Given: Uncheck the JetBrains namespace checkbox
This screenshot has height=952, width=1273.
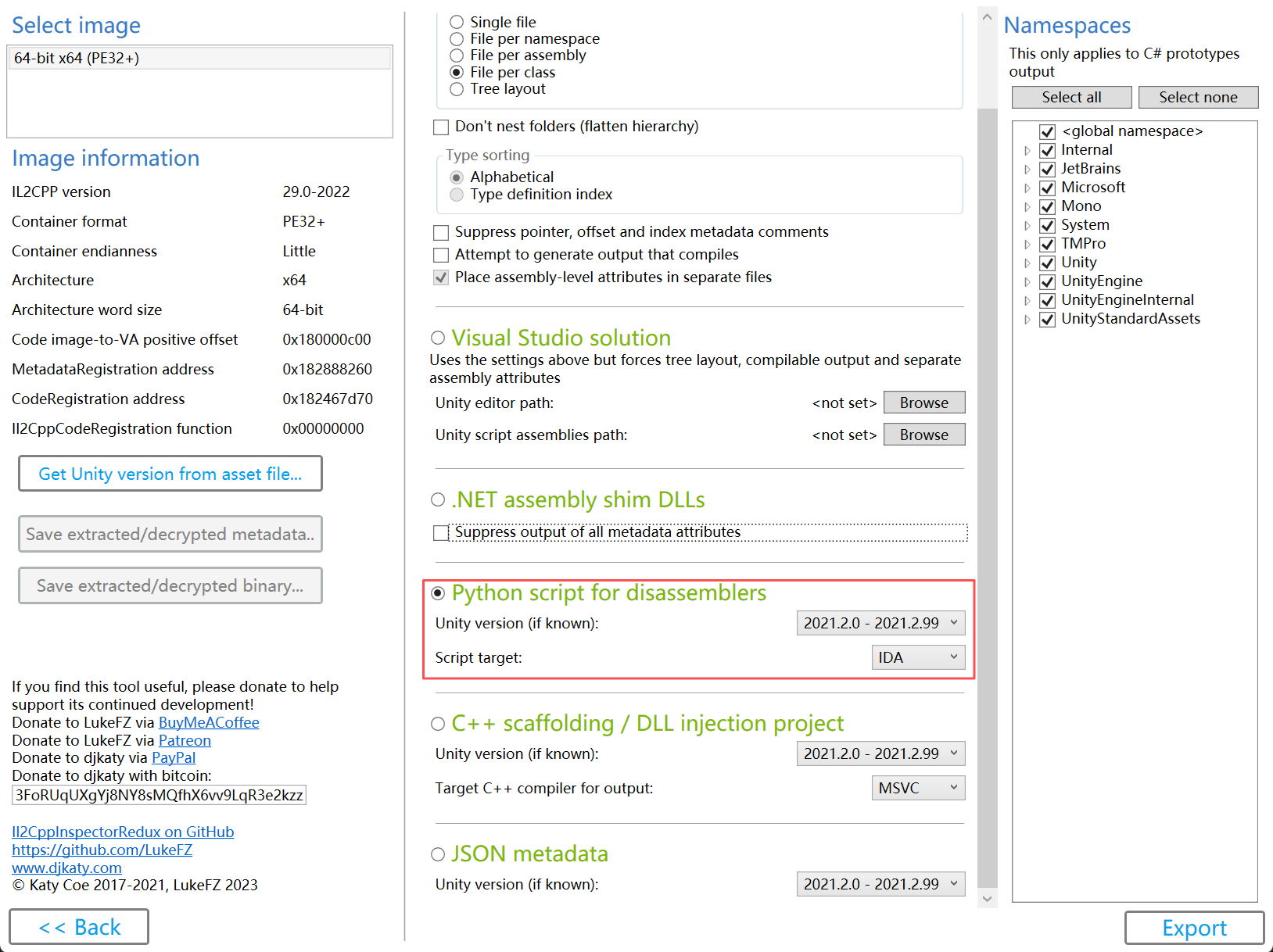Looking at the screenshot, I should pyautogui.click(x=1048, y=169).
